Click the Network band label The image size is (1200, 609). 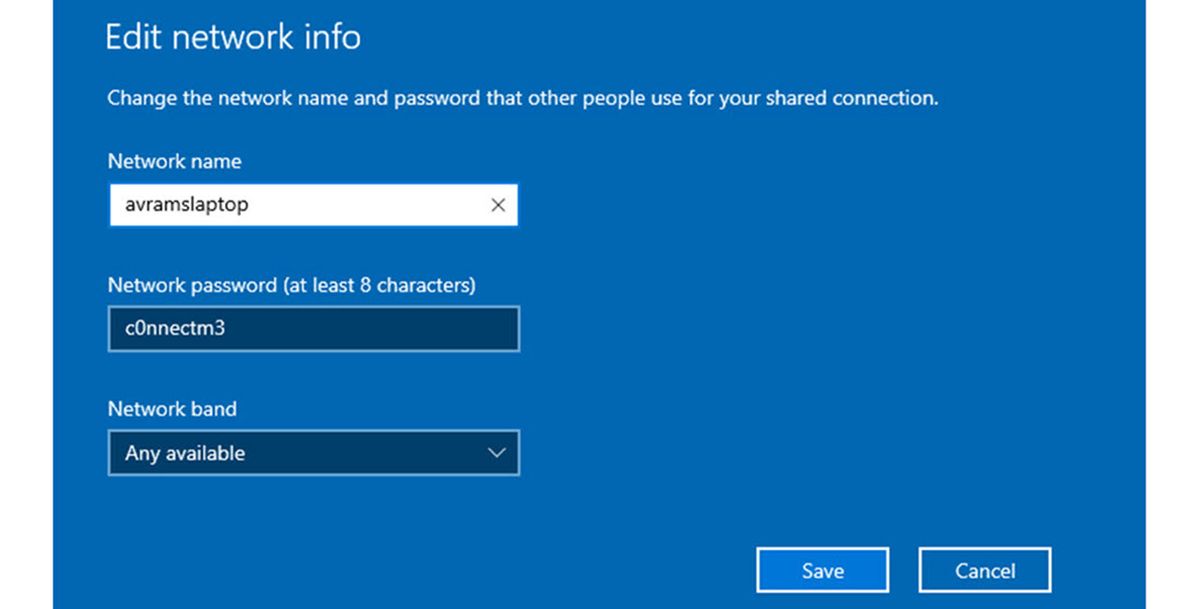[x=171, y=408]
